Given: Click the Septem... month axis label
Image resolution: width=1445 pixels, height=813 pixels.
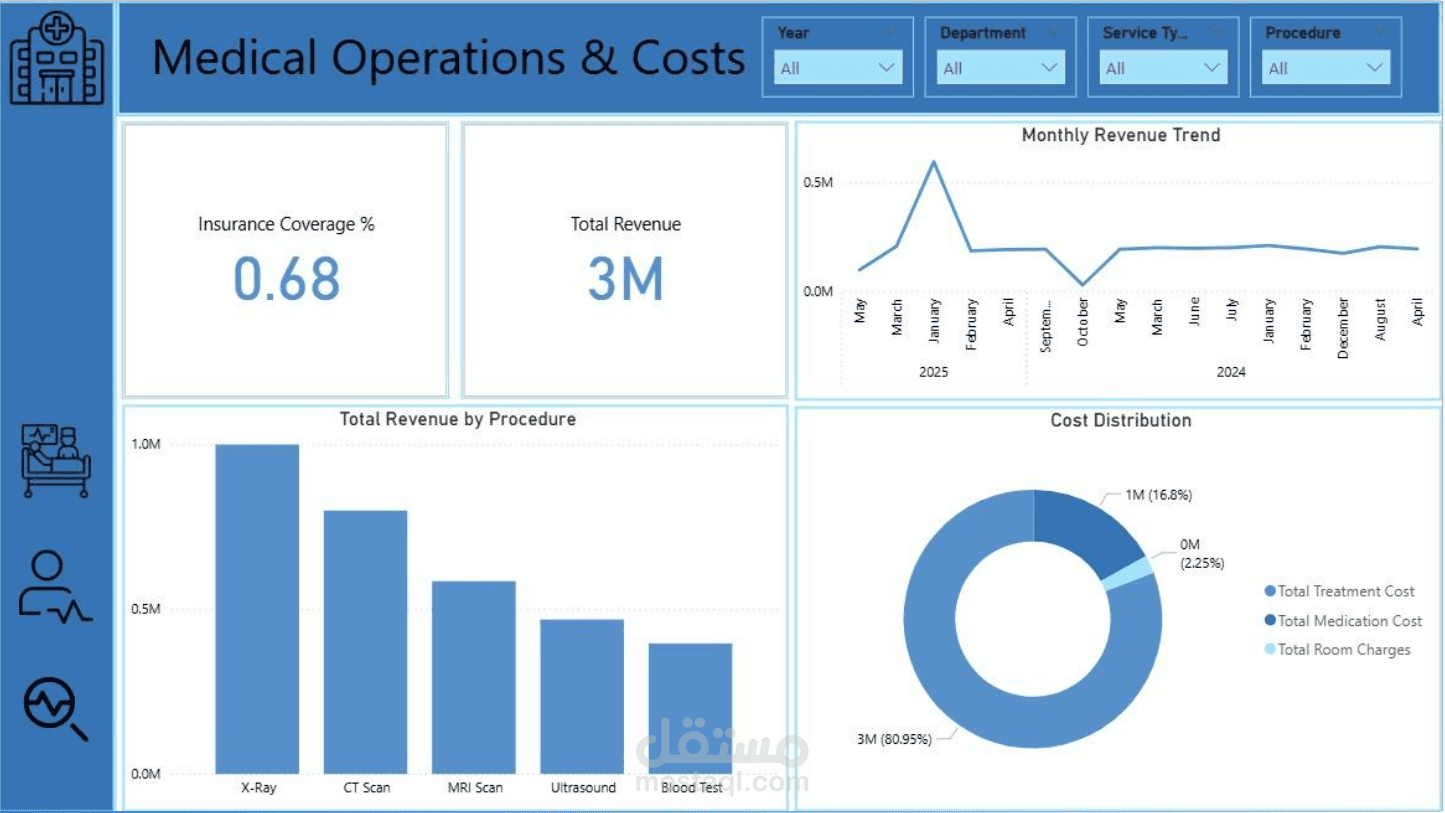Looking at the screenshot, I should pos(1046,324).
